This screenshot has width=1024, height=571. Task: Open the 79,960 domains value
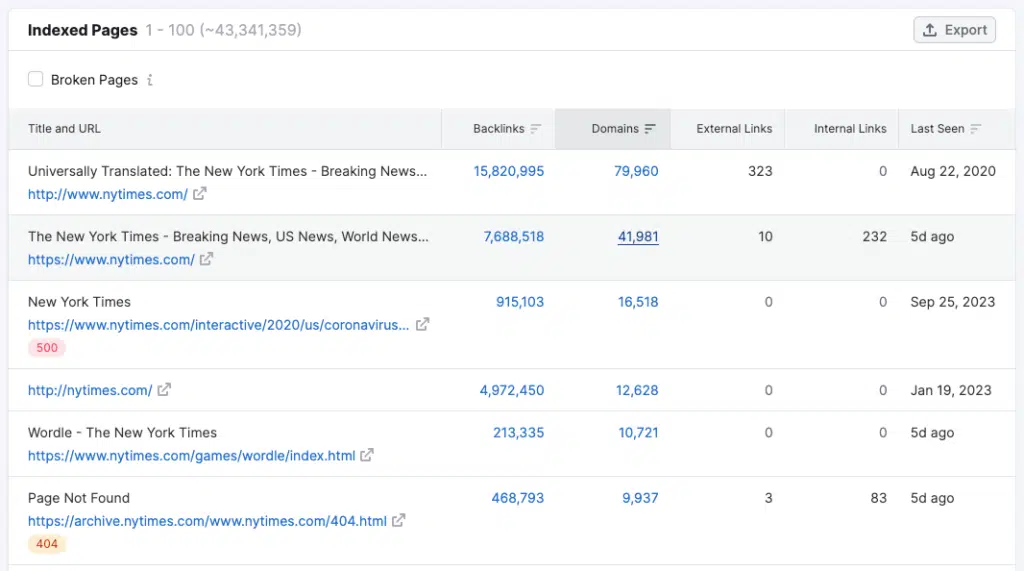pos(636,171)
